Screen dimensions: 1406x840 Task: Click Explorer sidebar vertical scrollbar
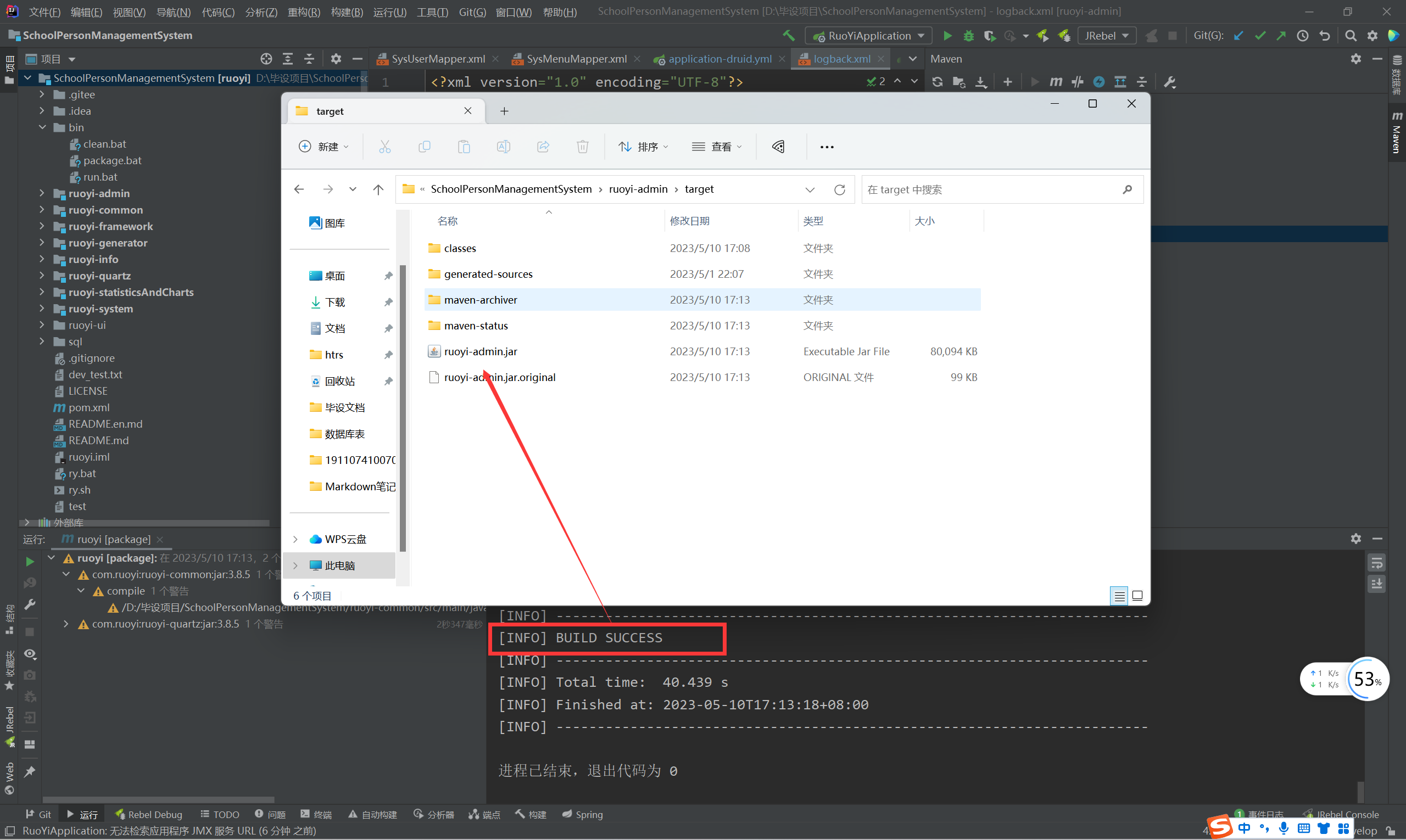point(403,407)
